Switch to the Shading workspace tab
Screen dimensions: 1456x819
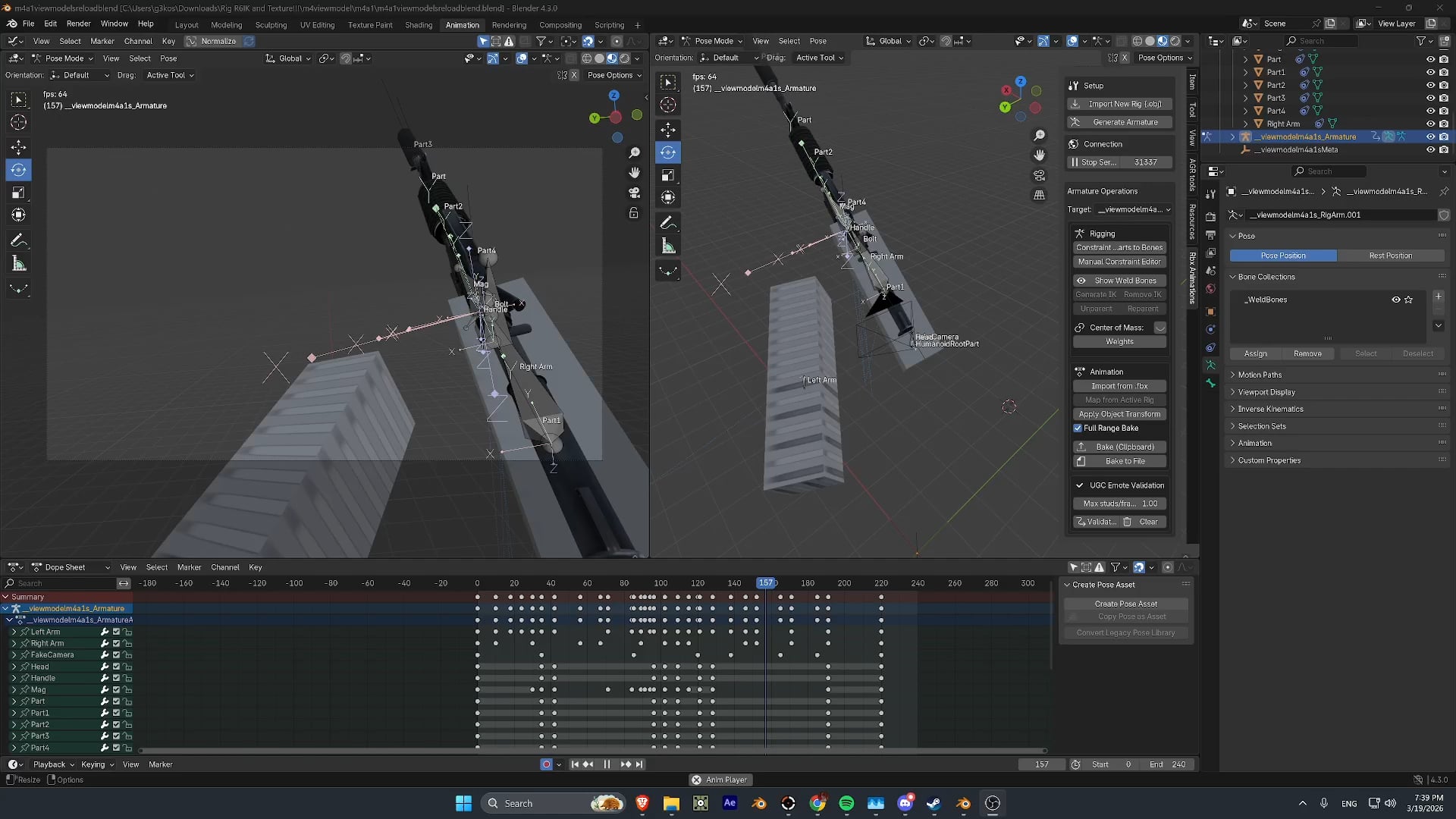[418, 25]
